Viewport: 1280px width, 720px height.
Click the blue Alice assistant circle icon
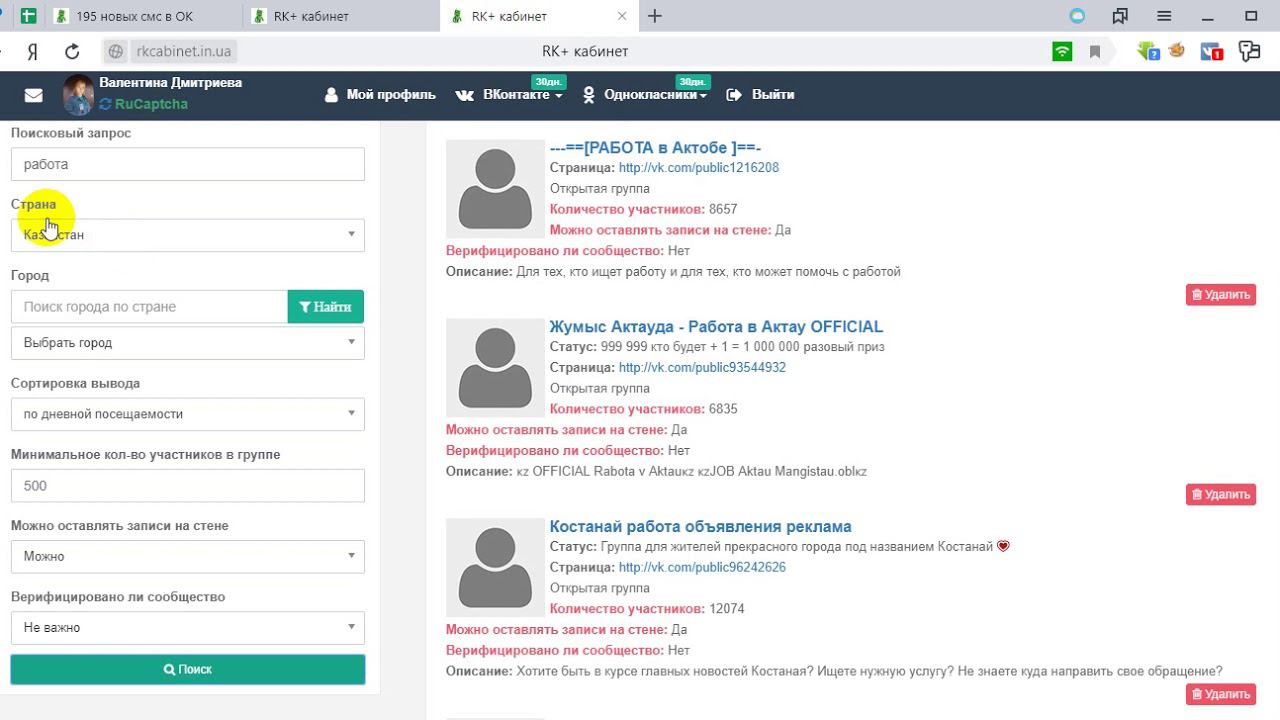[x=1077, y=16]
